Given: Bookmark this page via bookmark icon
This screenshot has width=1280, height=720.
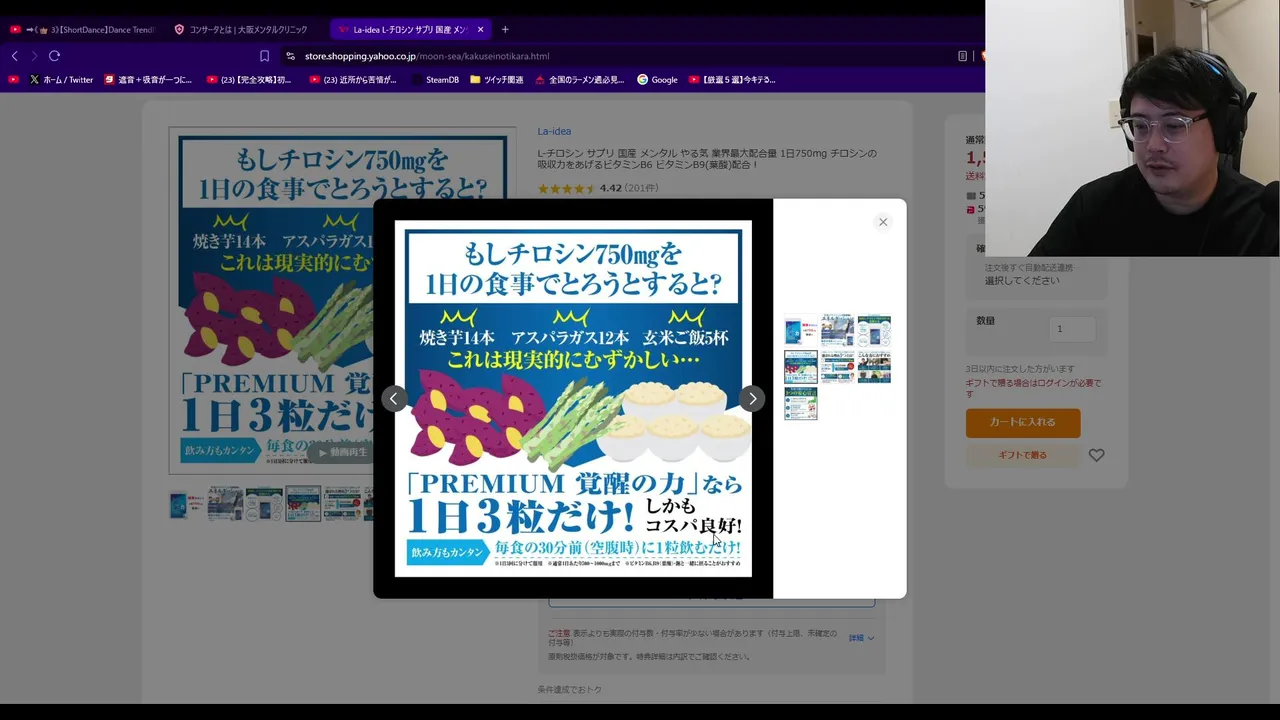Looking at the screenshot, I should pos(264,56).
